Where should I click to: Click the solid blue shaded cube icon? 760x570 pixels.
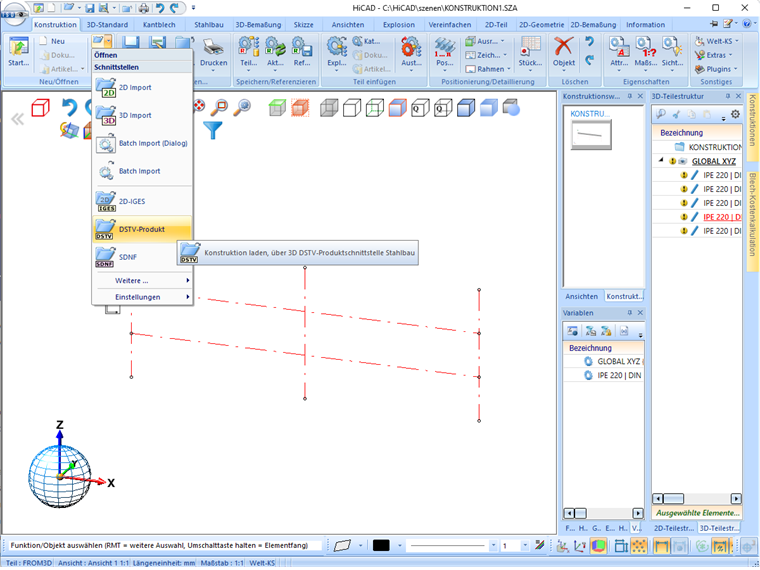coord(489,107)
